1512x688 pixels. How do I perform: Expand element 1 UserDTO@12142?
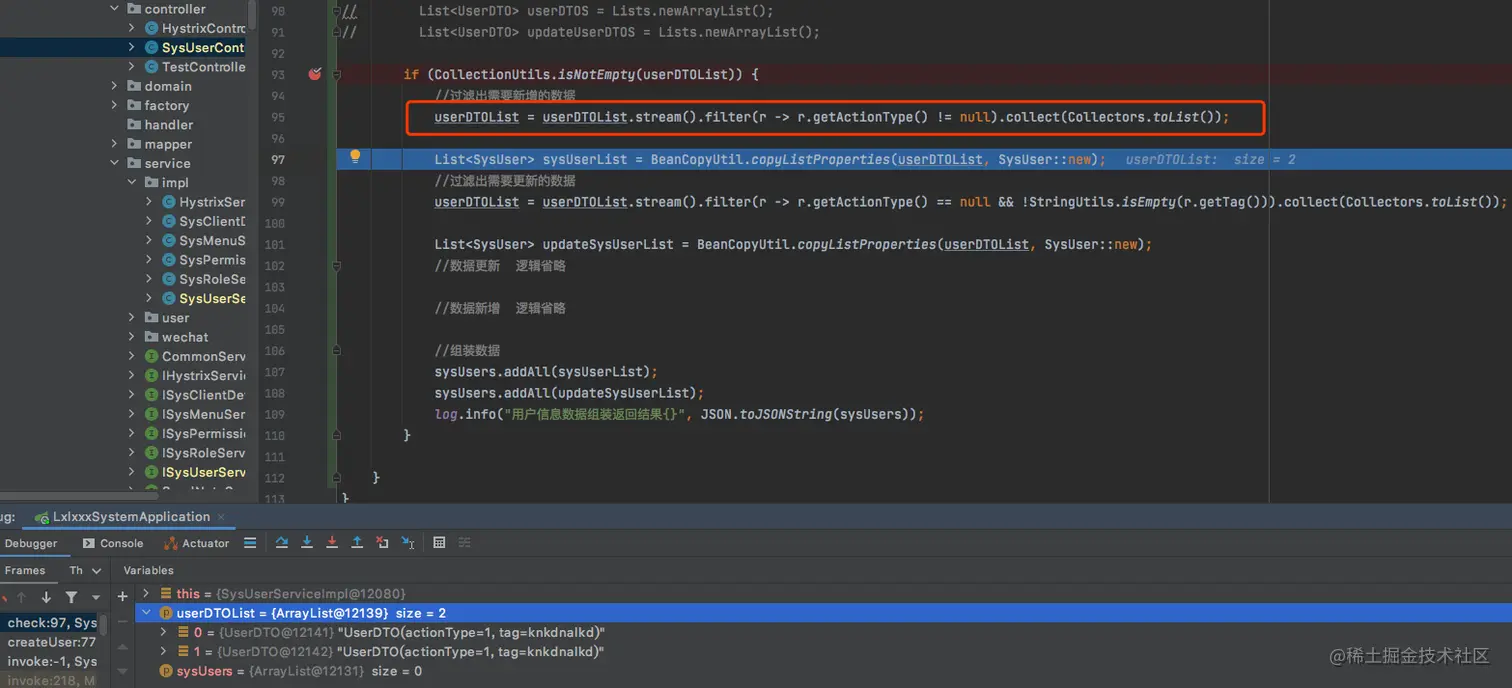pyautogui.click(x=164, y=651)
